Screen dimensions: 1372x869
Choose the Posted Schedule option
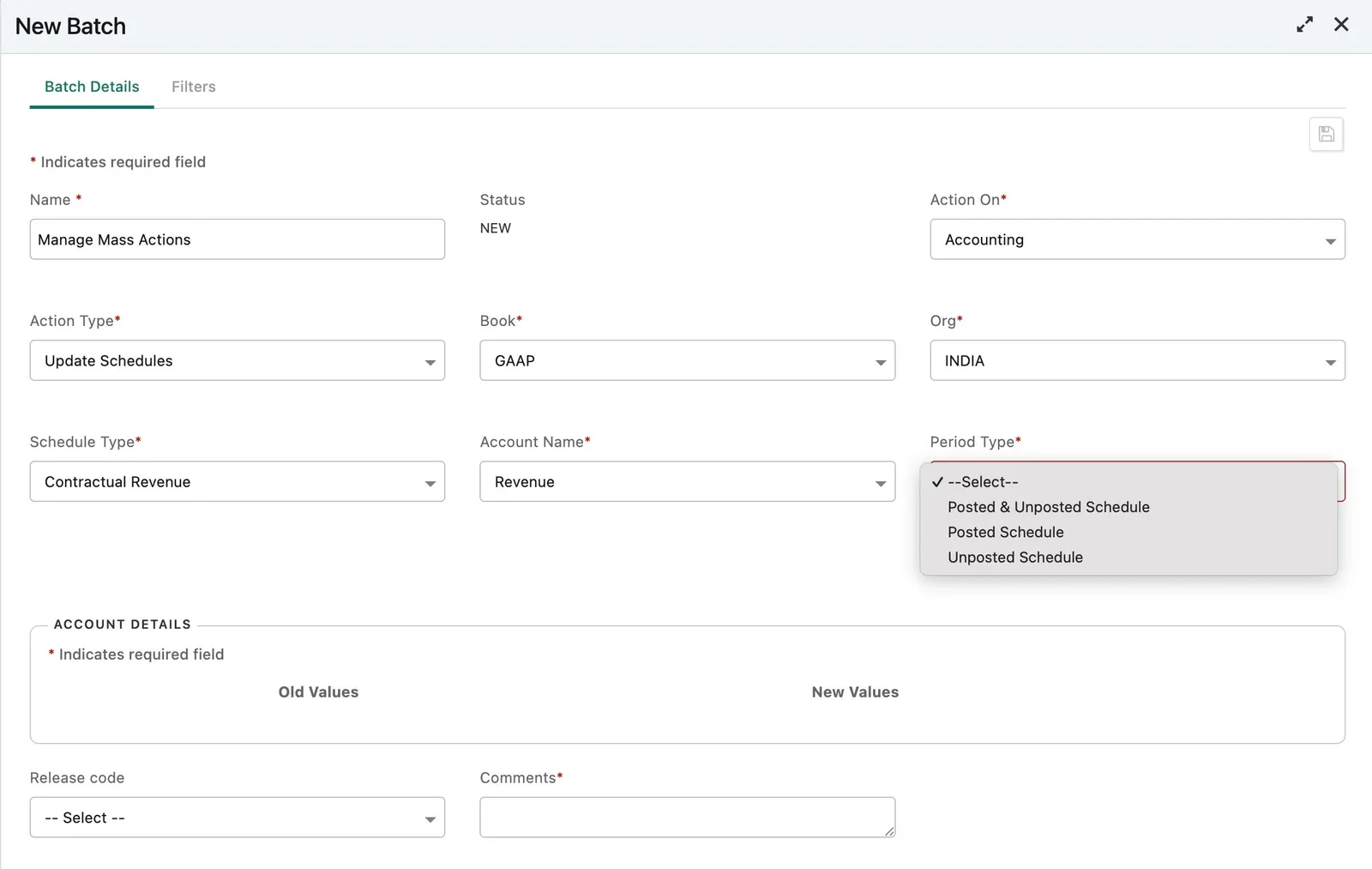click(1128, 532)
